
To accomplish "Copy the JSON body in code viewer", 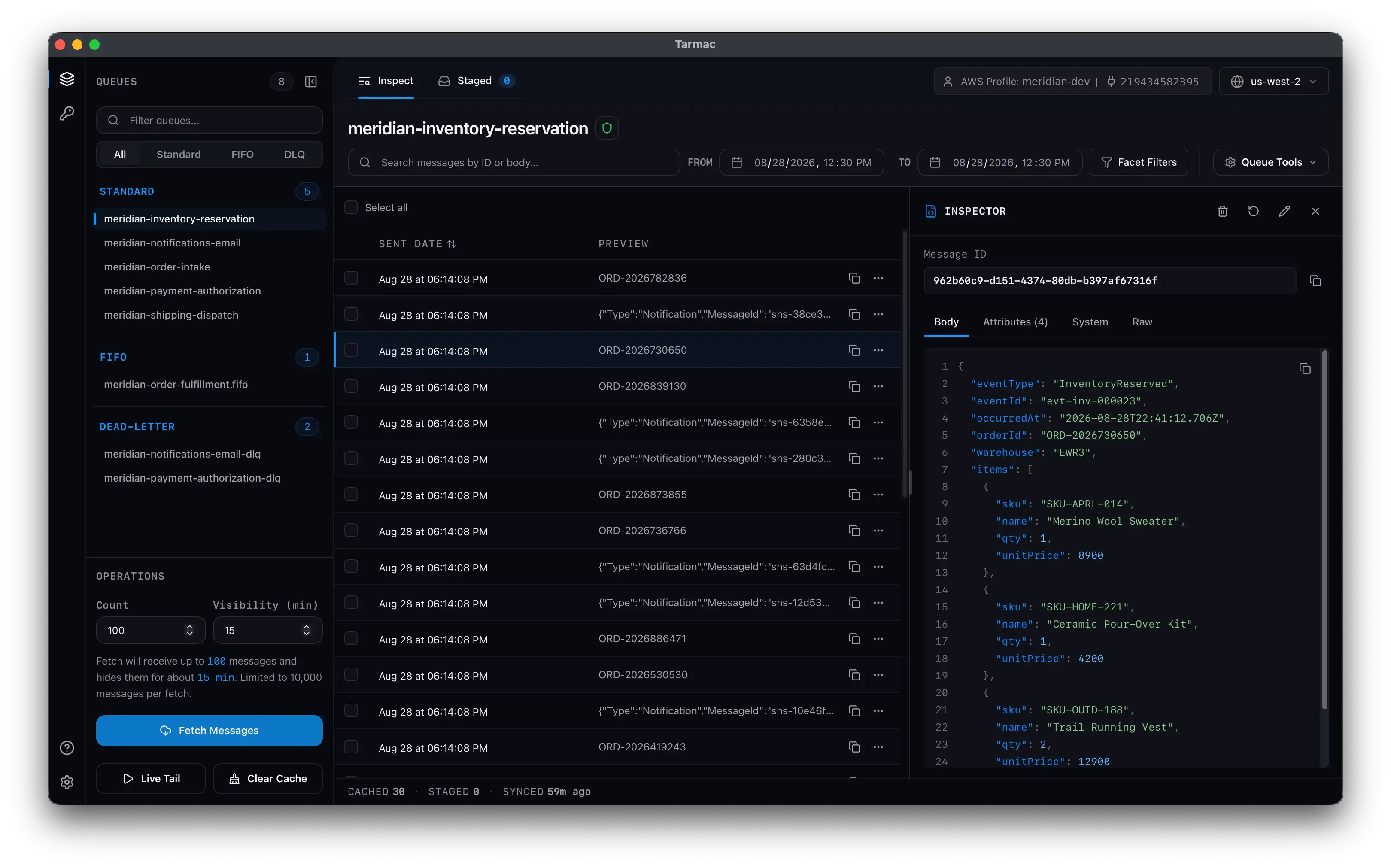I will [x=1305, y=369].
